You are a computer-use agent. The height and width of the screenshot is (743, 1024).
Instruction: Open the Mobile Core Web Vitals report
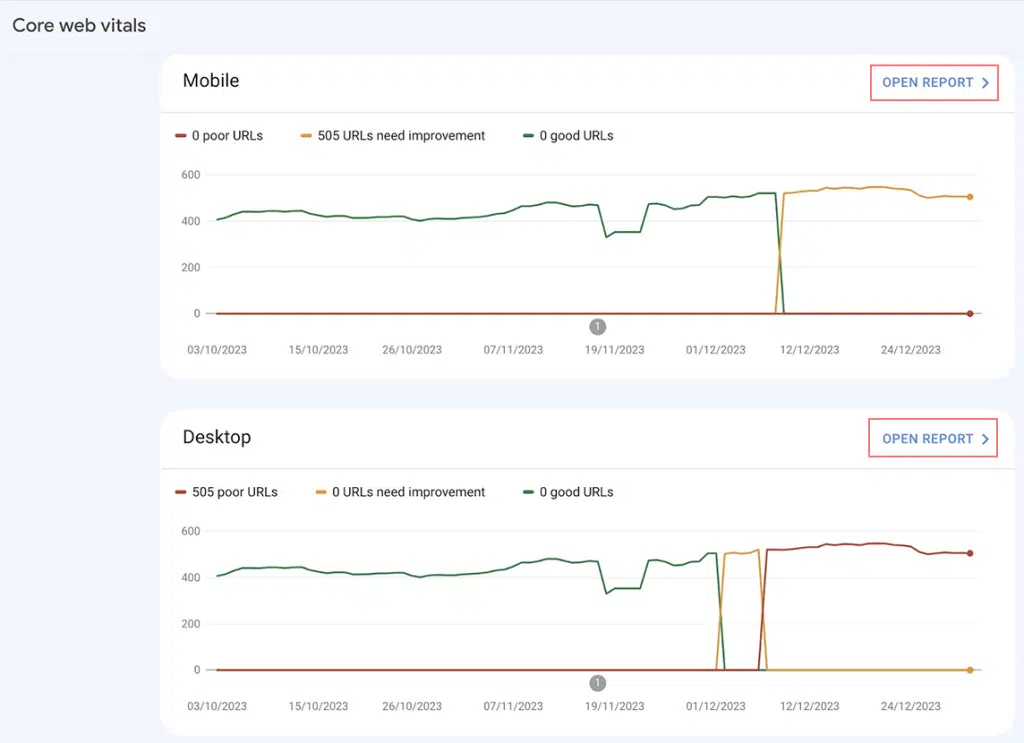pyautogui.click(x=934, y=82)
